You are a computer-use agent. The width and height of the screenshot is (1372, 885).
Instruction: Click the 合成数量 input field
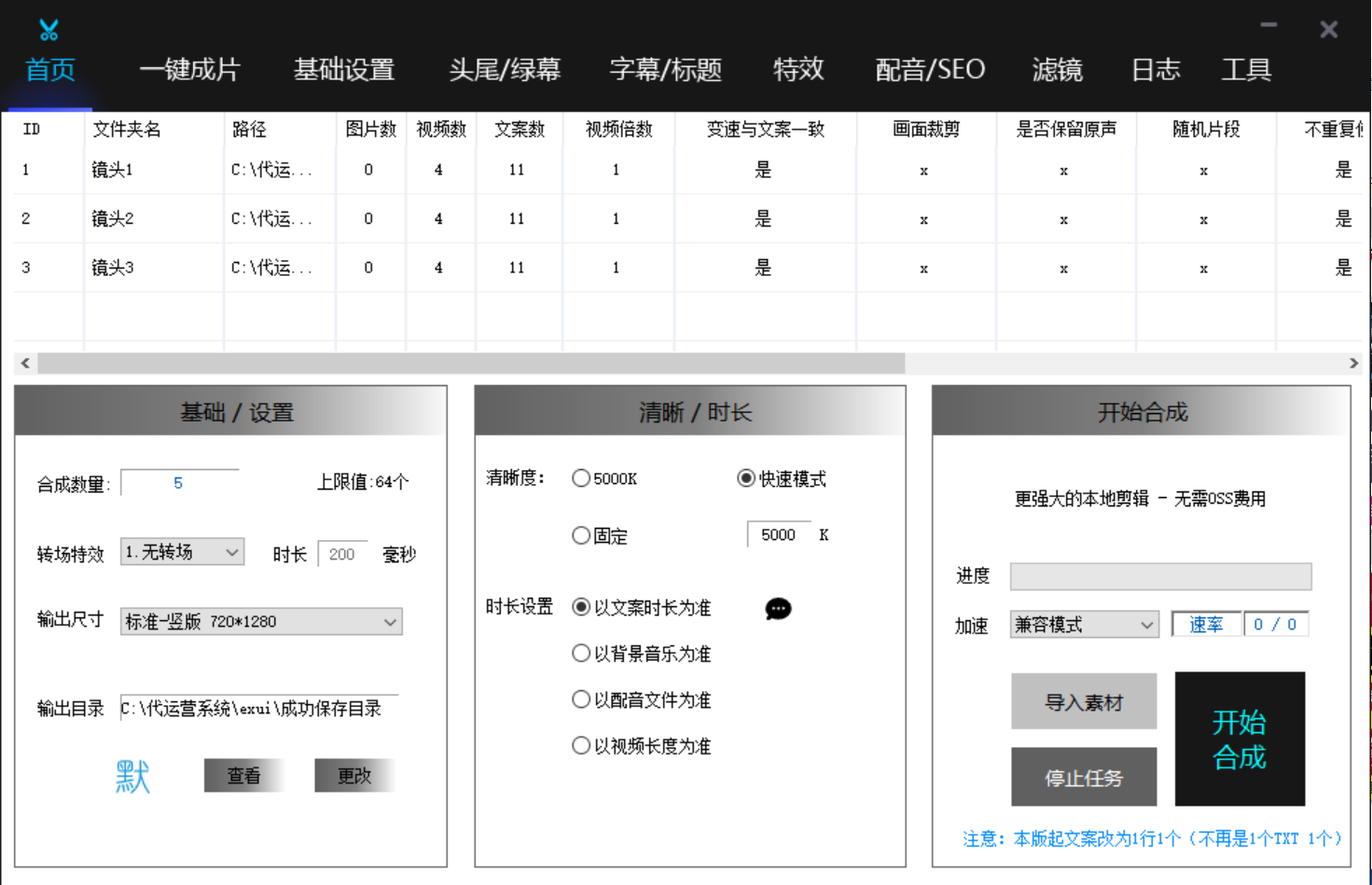pyautogui.click(x=179, y=483)
